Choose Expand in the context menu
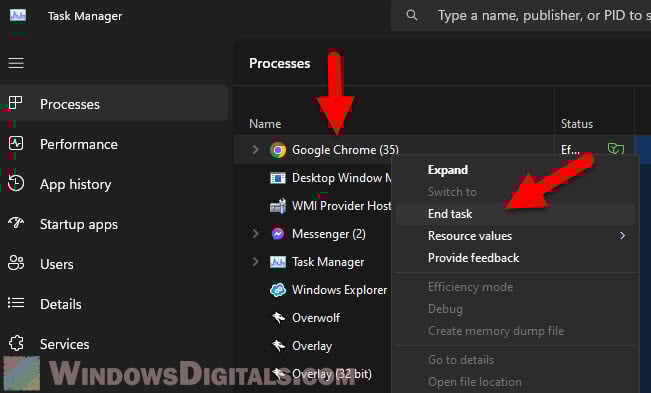Viewport: 651px width, 393px height. pyautogui.click(x=448, y=170)
